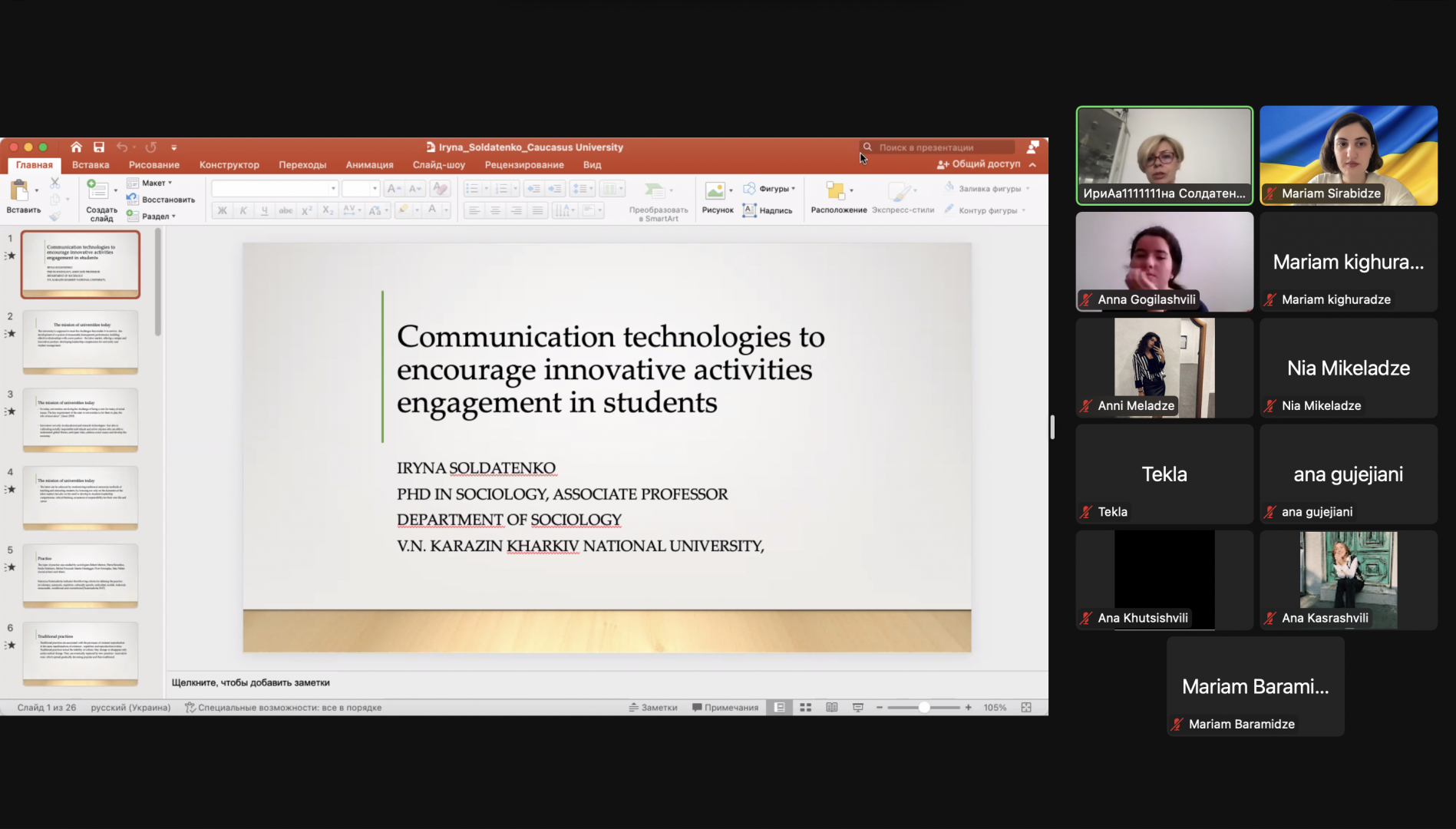
Task: Open the Раздел section dropdown
Action: (x=151, y=216)
